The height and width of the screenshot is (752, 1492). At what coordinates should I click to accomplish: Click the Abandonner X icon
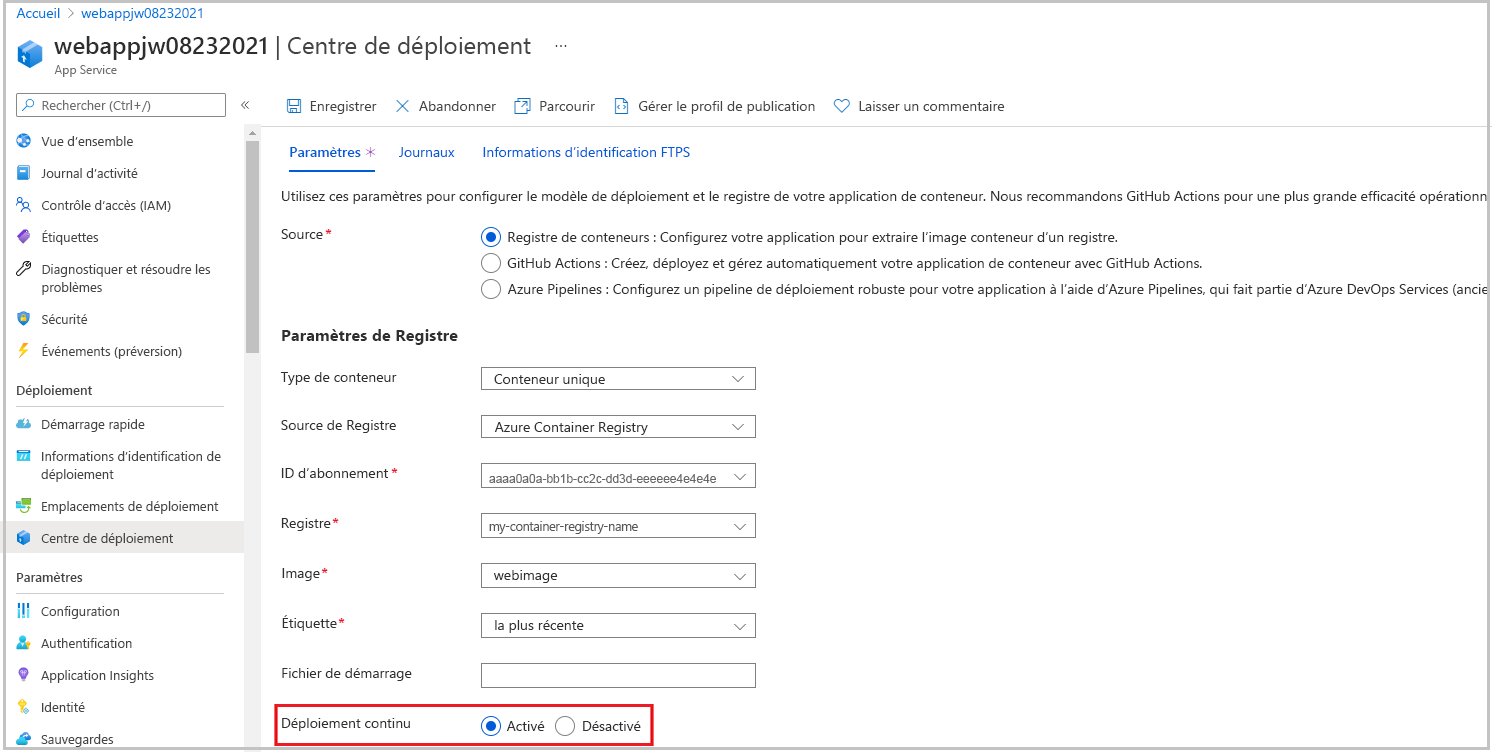[x=403, y=106]
